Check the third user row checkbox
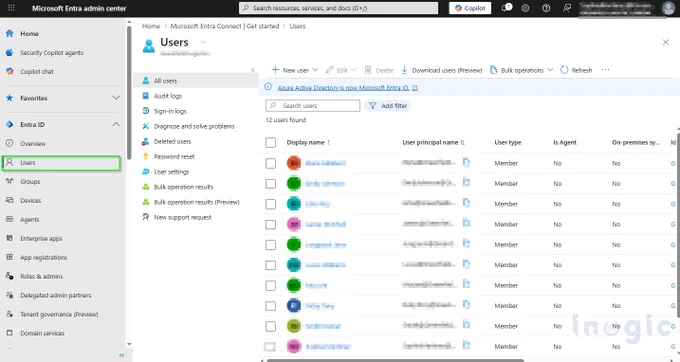680x362 pixels. [271, 204]
